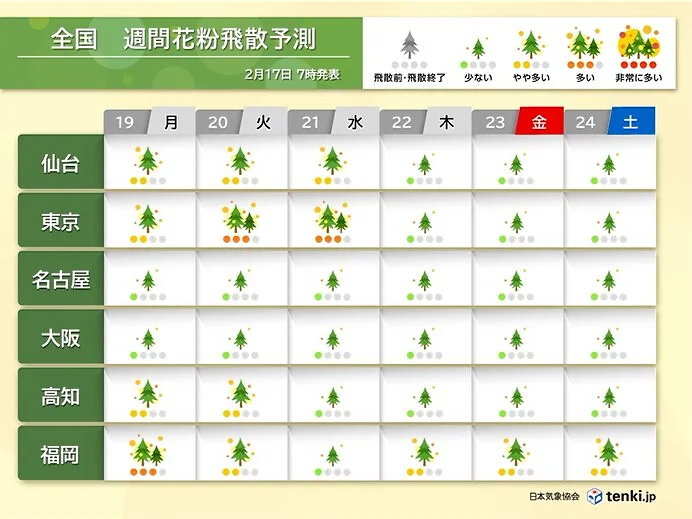
Task: Click the level dots under 福岡 on the 19th
Action: (x=148, y=472)
